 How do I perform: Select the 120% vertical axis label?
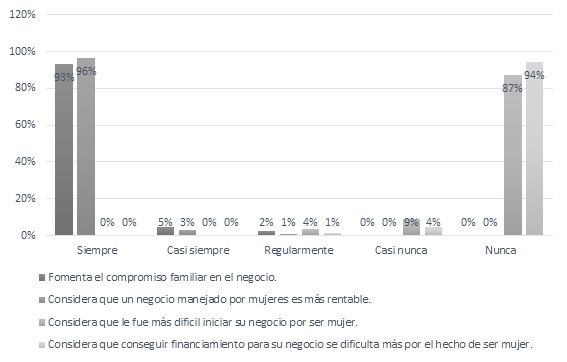point(22,14)
